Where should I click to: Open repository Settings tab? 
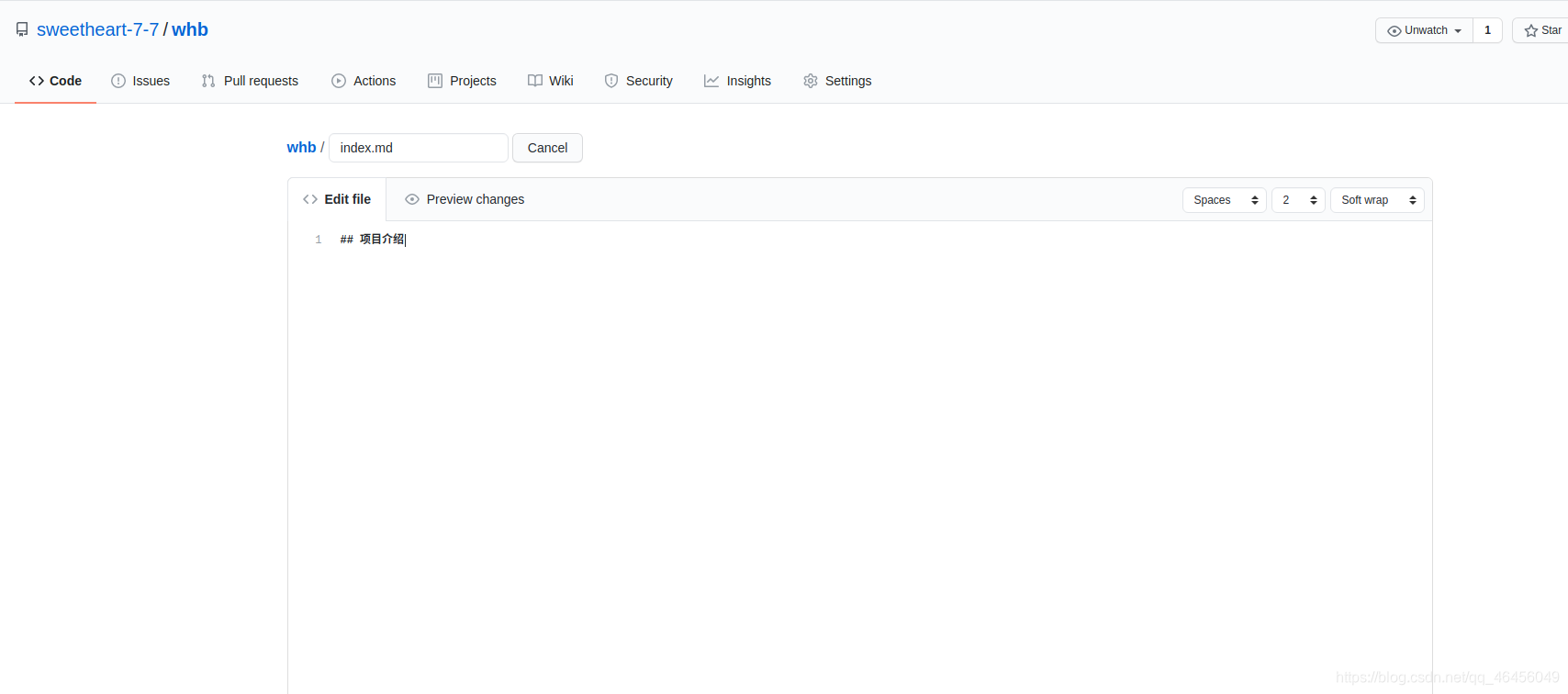(x=837, y=81)
